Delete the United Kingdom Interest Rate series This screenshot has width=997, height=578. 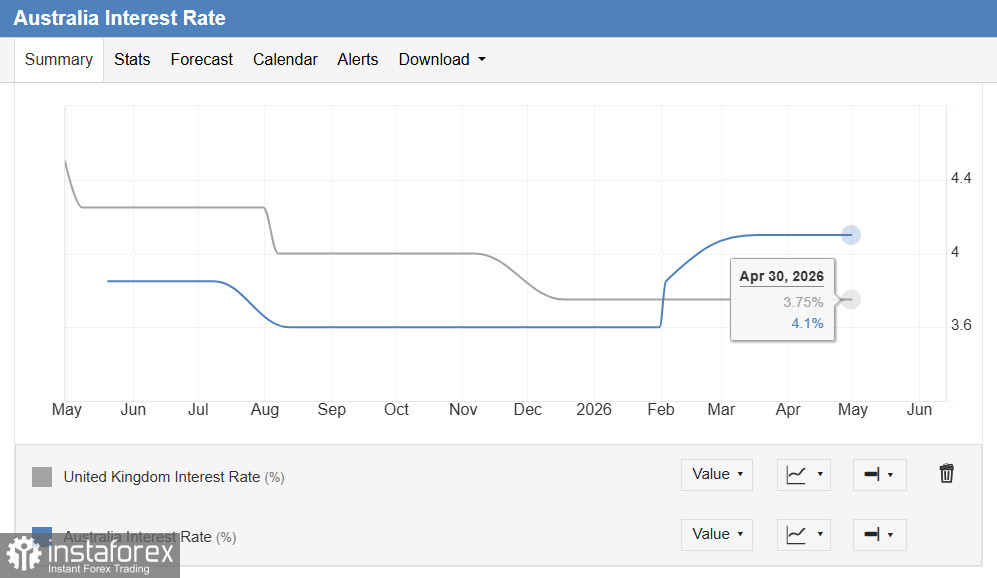click(x=946, y=474)
